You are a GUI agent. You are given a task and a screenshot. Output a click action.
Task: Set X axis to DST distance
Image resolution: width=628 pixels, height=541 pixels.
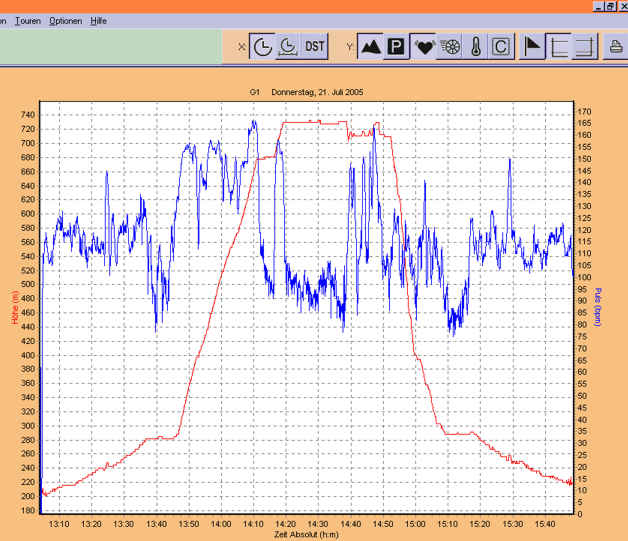click(x=315, y=46)
